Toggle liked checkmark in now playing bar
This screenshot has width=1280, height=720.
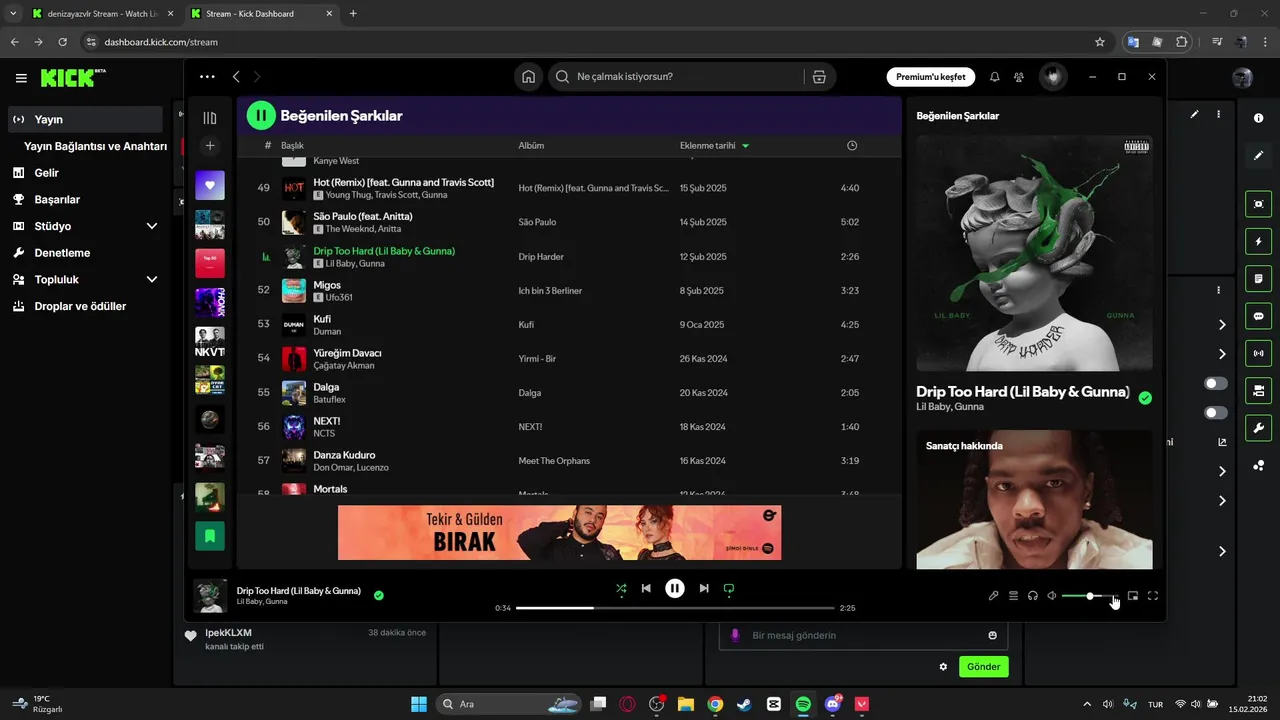click(x=378, y=595)
